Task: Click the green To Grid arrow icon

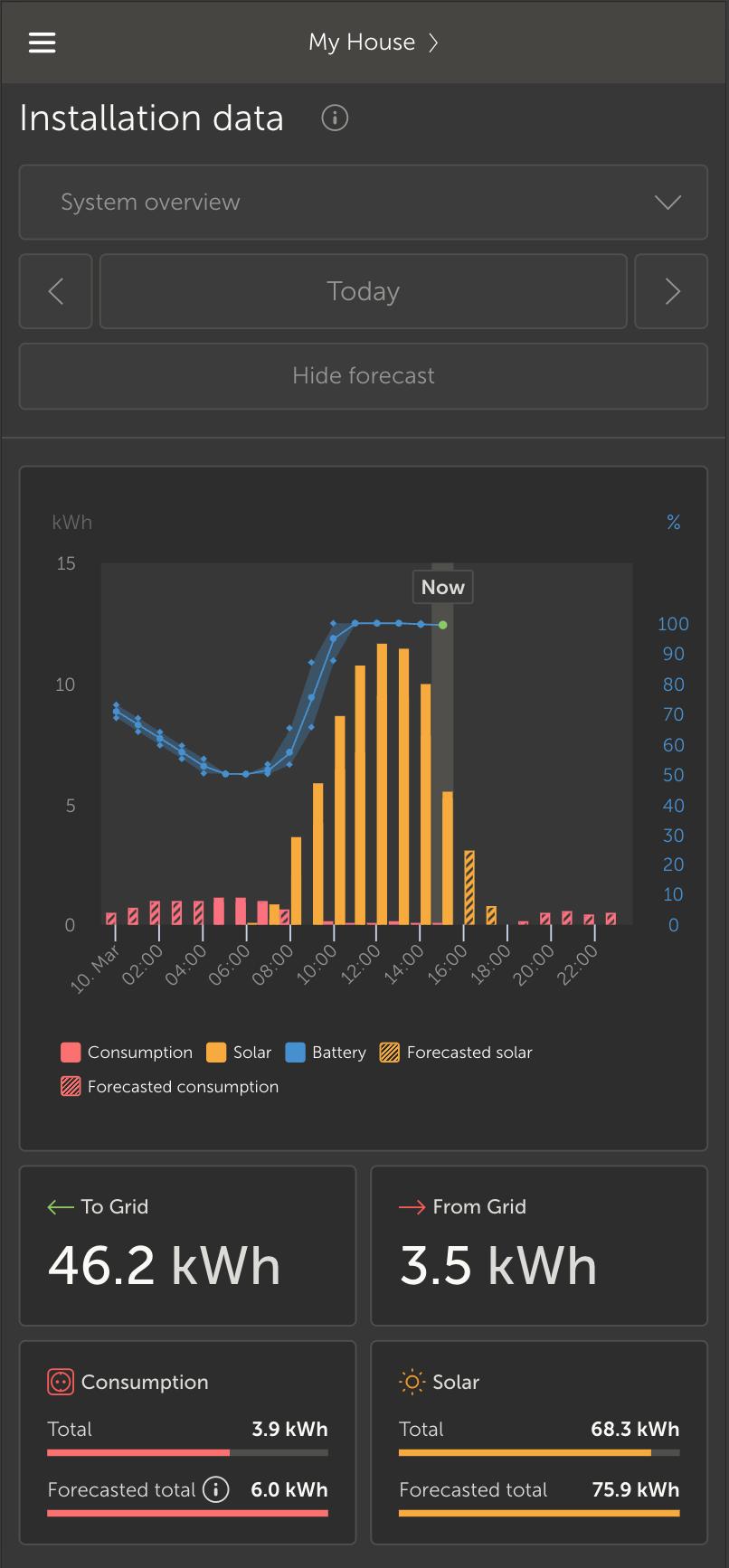Action: point(61,1206)
